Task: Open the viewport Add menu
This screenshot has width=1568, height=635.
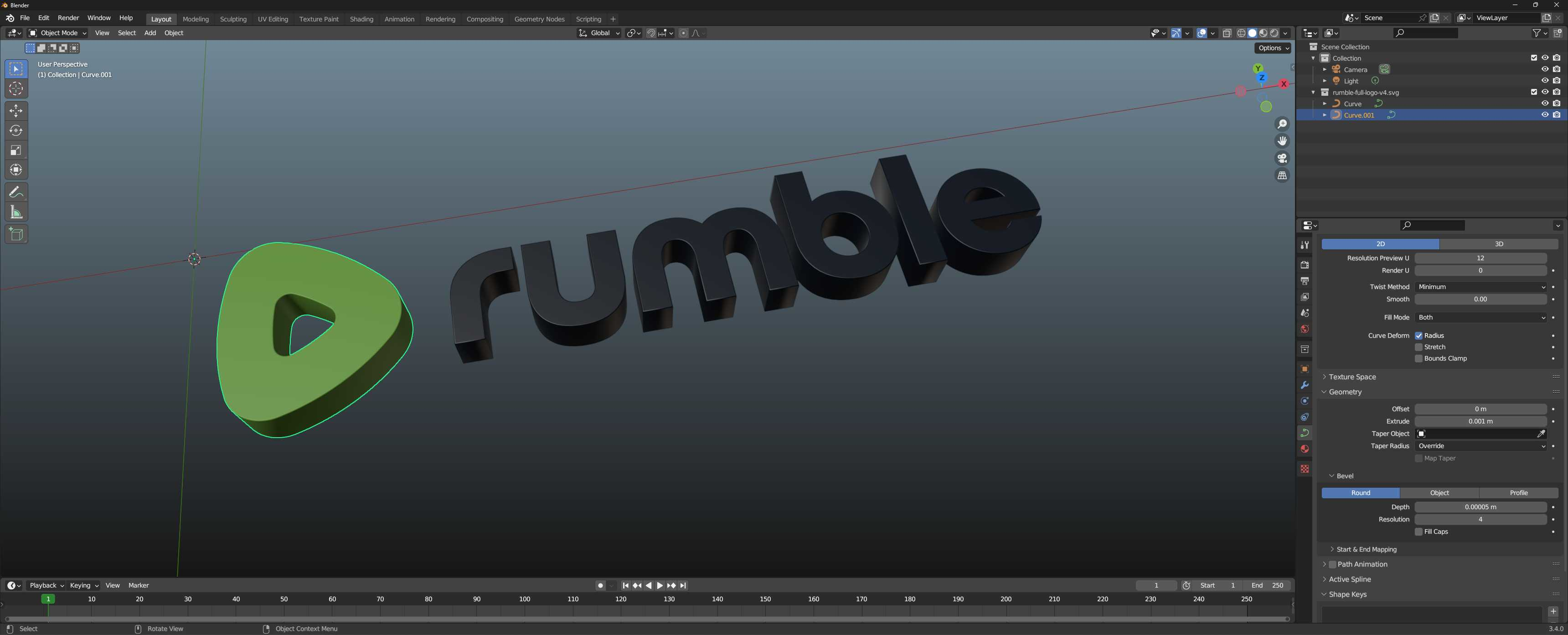Action: 150,33
